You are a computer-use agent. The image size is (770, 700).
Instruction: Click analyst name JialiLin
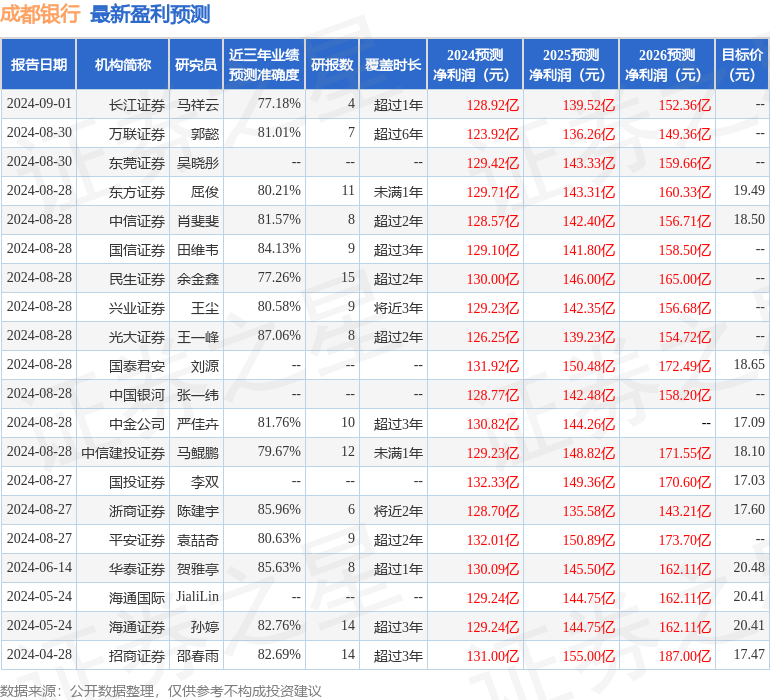pos(197,596)
